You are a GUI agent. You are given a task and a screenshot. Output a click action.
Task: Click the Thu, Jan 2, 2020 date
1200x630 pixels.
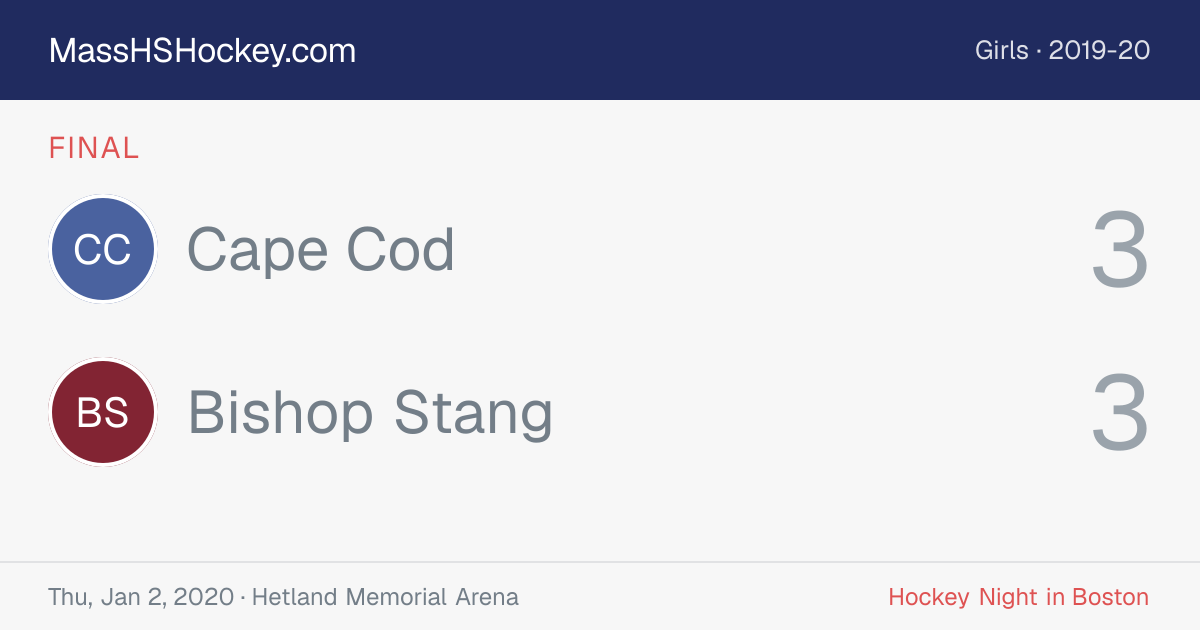[141, 598]
